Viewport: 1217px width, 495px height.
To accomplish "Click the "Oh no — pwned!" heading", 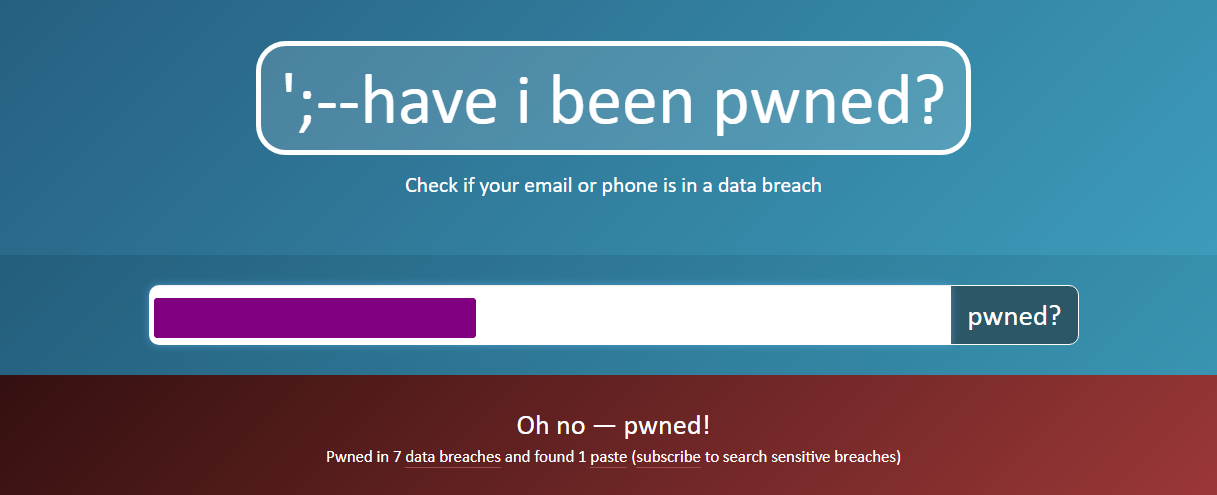I will (x=613, y=425).
